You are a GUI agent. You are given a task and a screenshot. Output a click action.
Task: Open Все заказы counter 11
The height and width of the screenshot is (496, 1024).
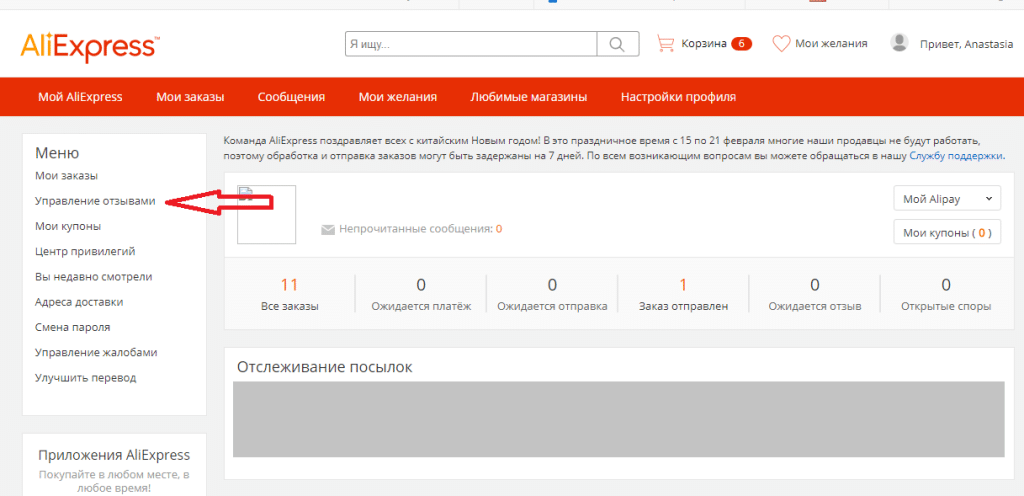[289, 294]
